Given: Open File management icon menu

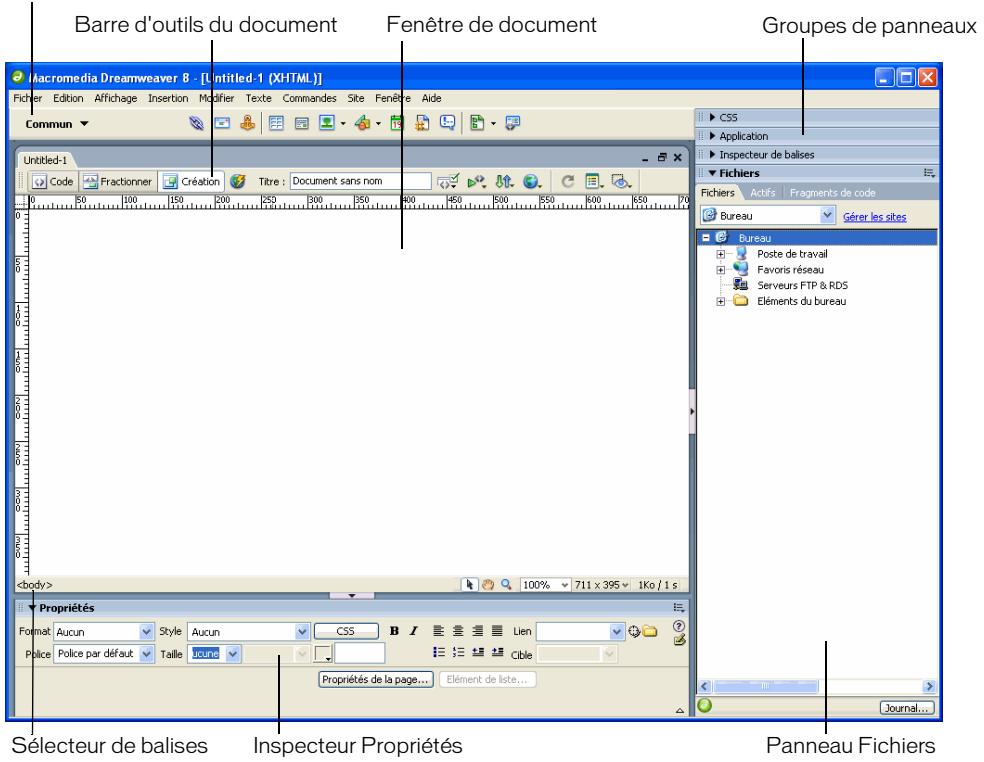Looking at the screenshot, I should pos(504,181).
